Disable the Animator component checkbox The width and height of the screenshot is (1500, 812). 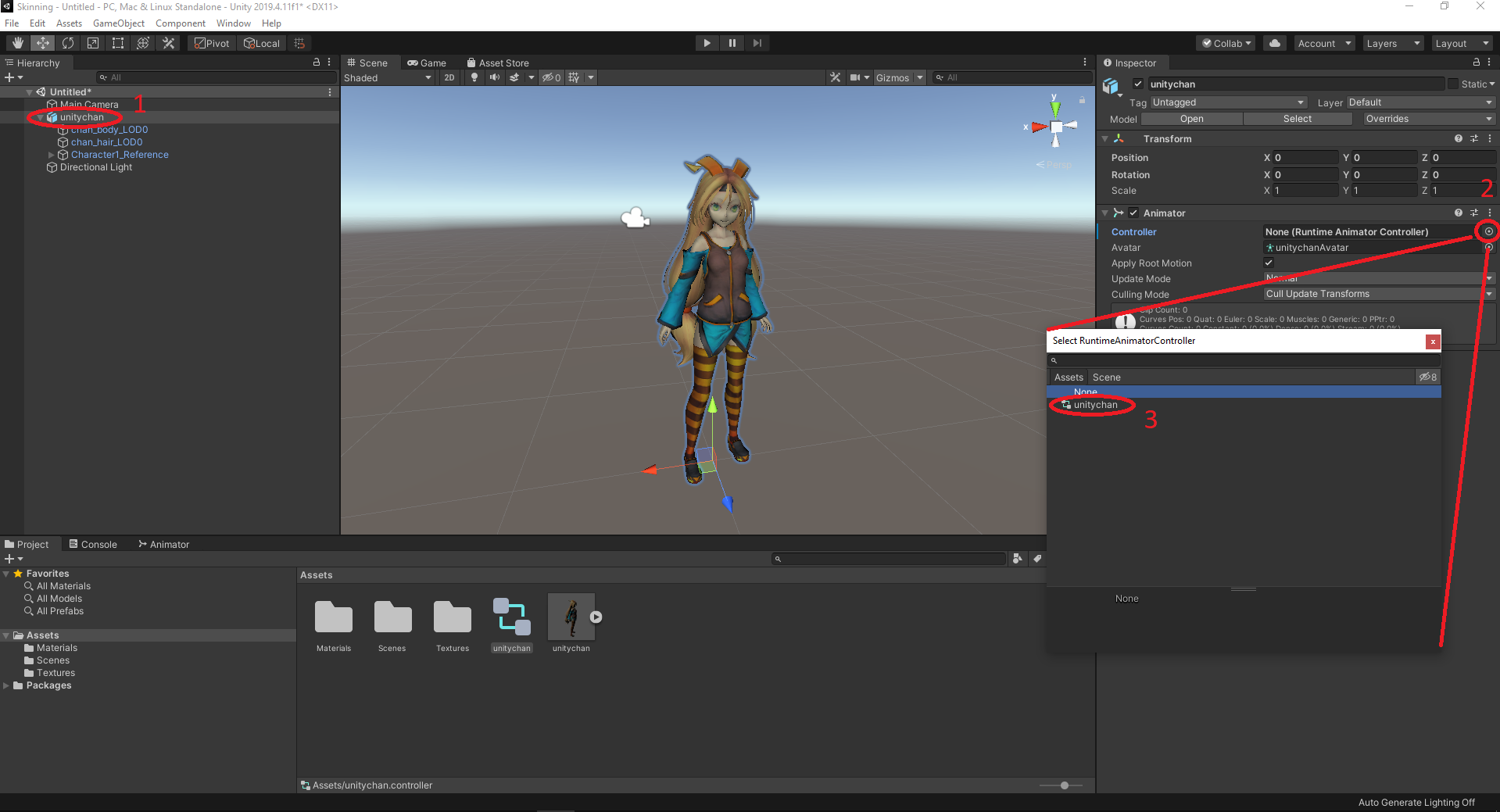point(1133,213)
